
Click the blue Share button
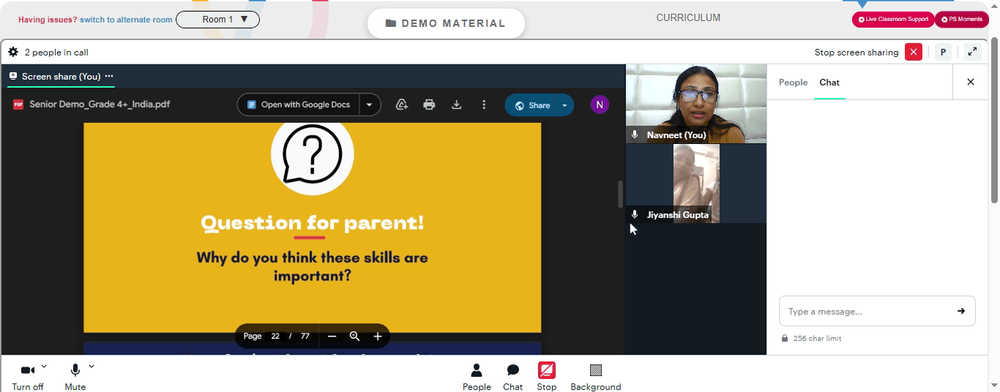pos(532,105)
